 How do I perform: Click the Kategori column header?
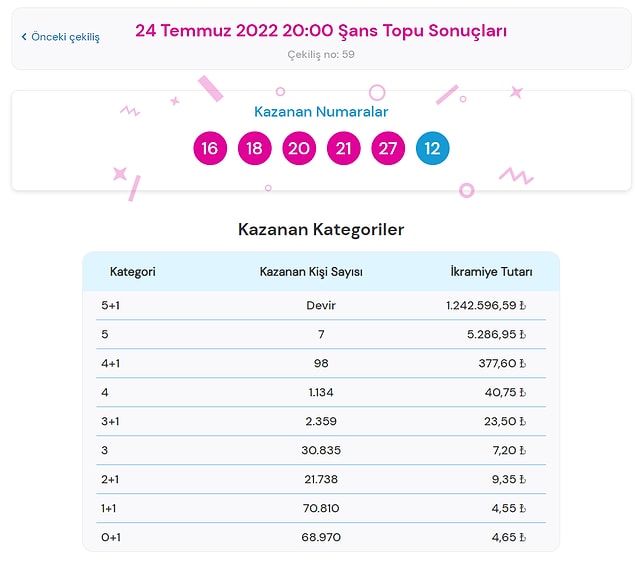[132, 271]
